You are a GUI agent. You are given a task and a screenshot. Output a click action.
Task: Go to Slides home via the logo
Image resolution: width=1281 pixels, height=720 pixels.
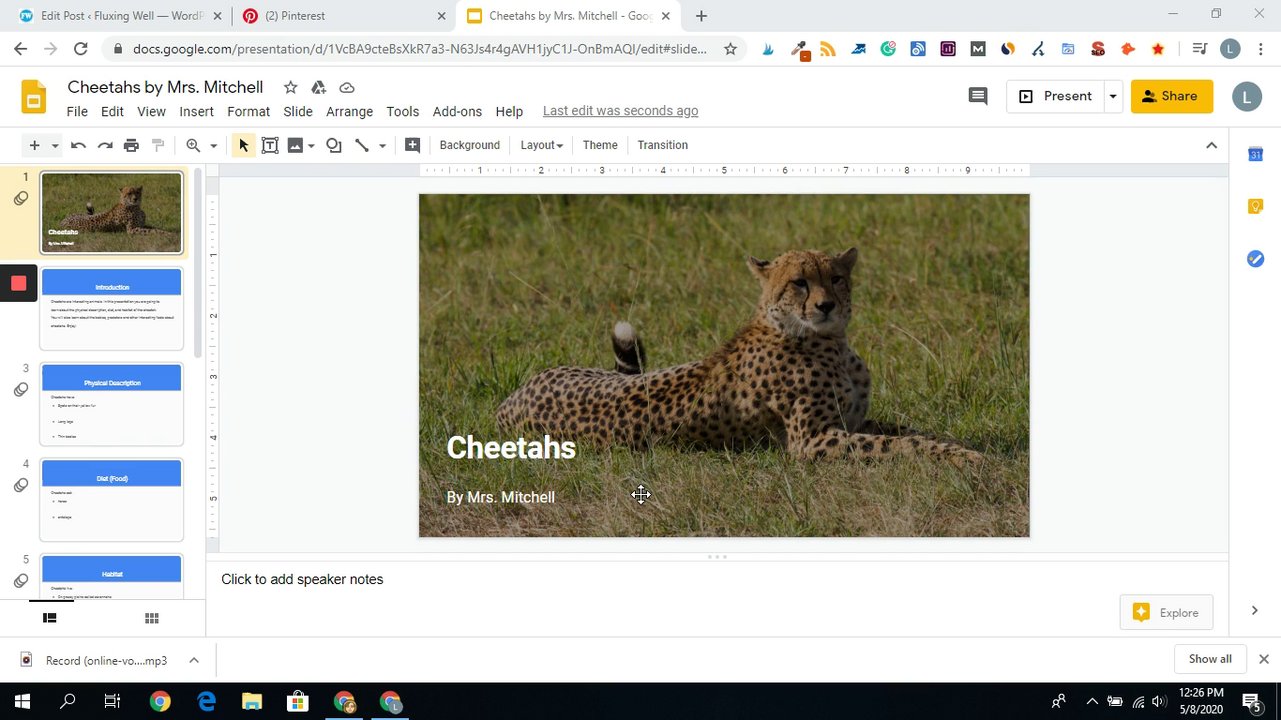click(x=34, y=97)
